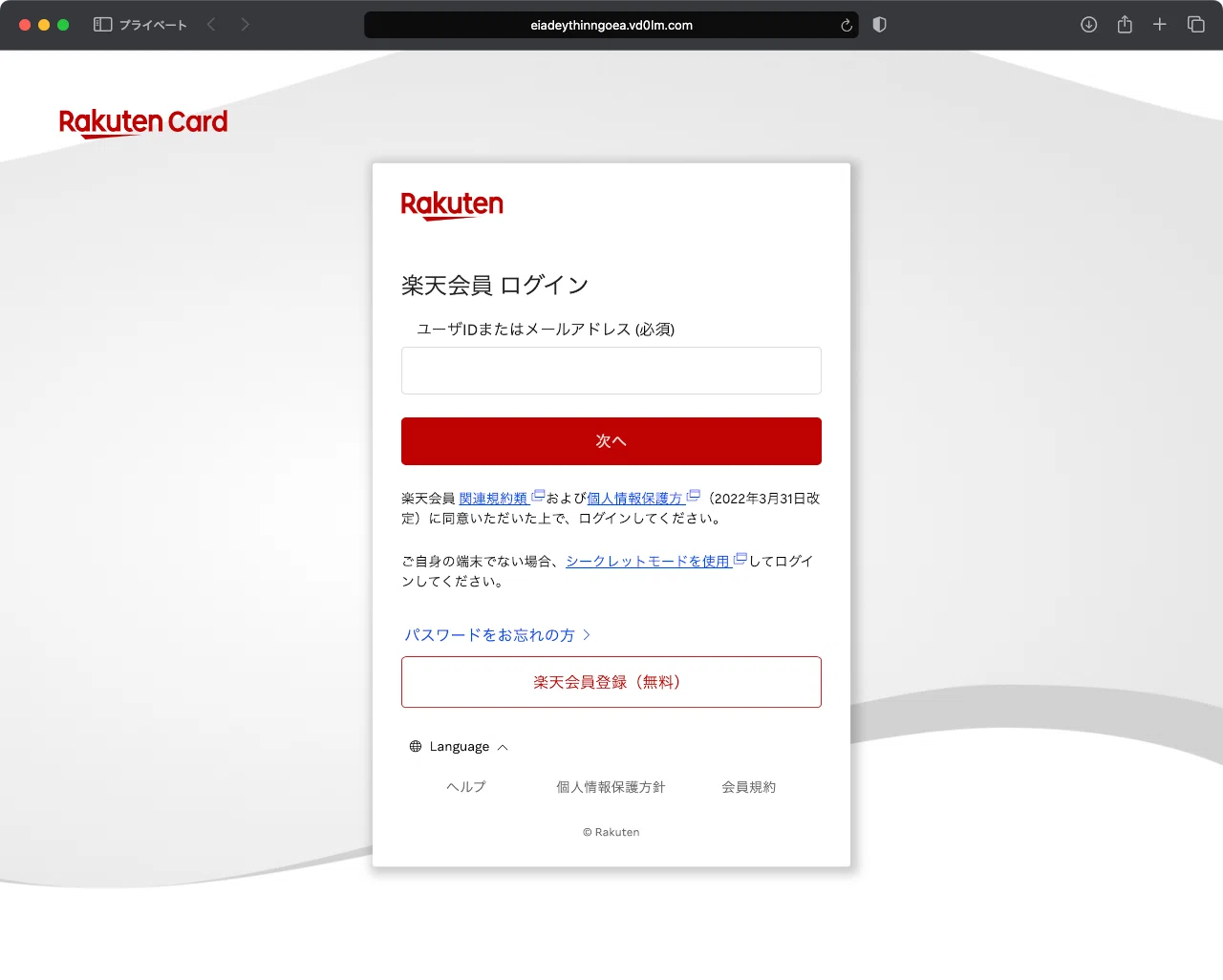
Task: Reload the page with the refresh icon
Action: pos(847,26)
